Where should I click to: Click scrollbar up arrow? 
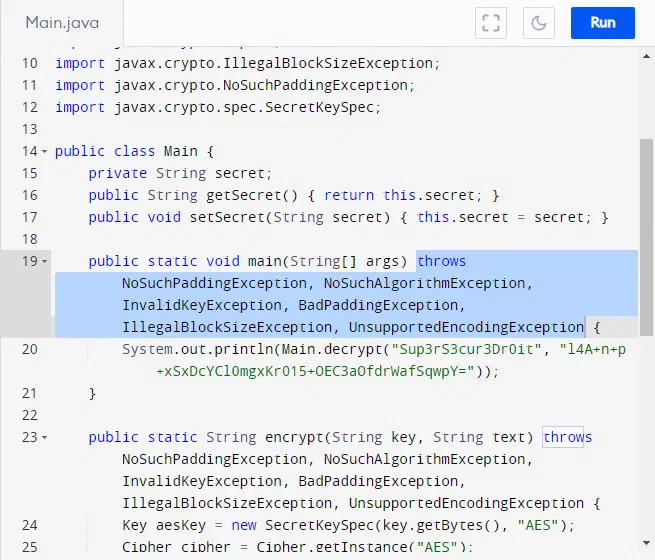click(646, 56)
